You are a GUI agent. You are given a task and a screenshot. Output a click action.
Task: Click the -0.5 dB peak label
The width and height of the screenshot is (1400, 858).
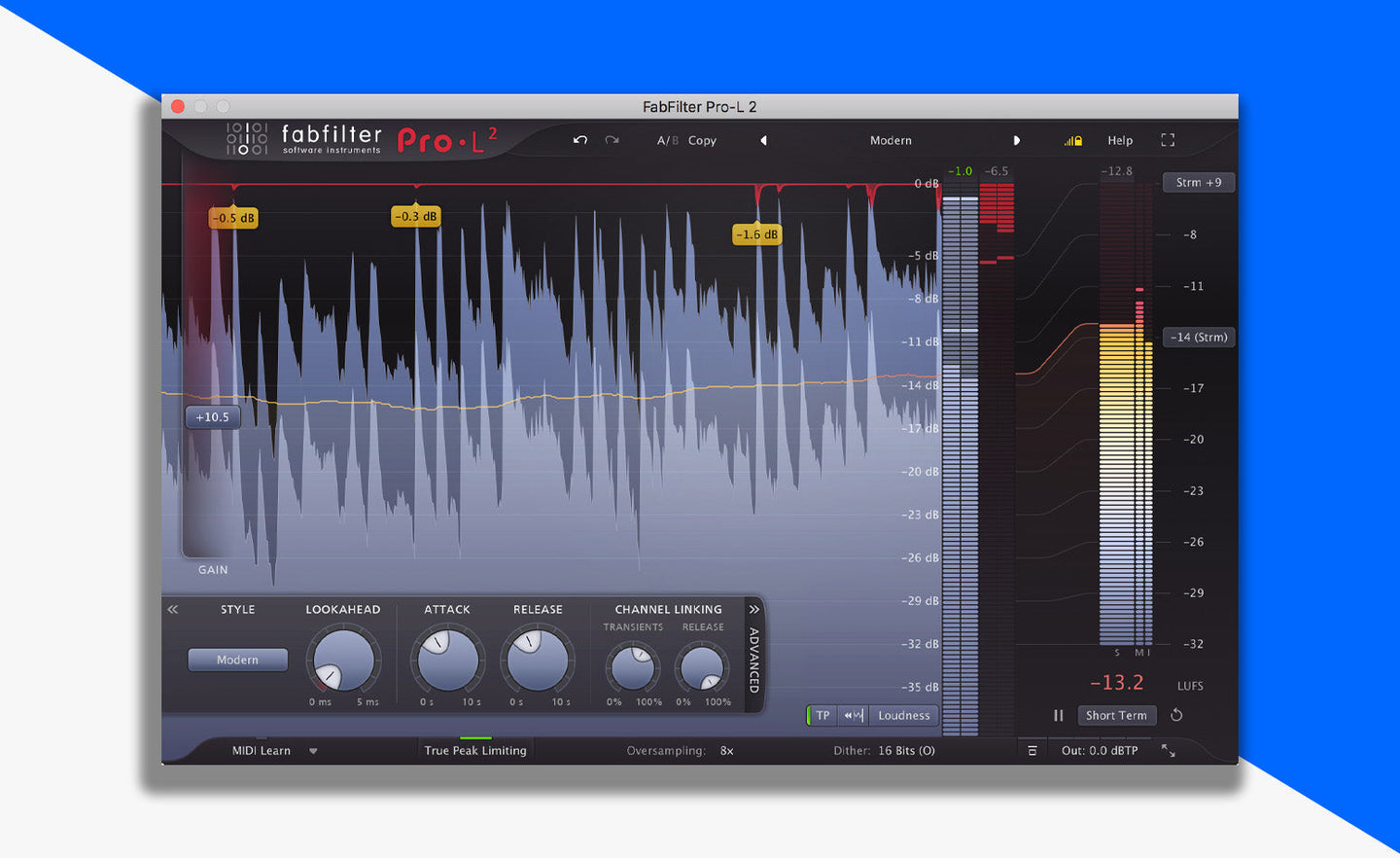point(233,218)
